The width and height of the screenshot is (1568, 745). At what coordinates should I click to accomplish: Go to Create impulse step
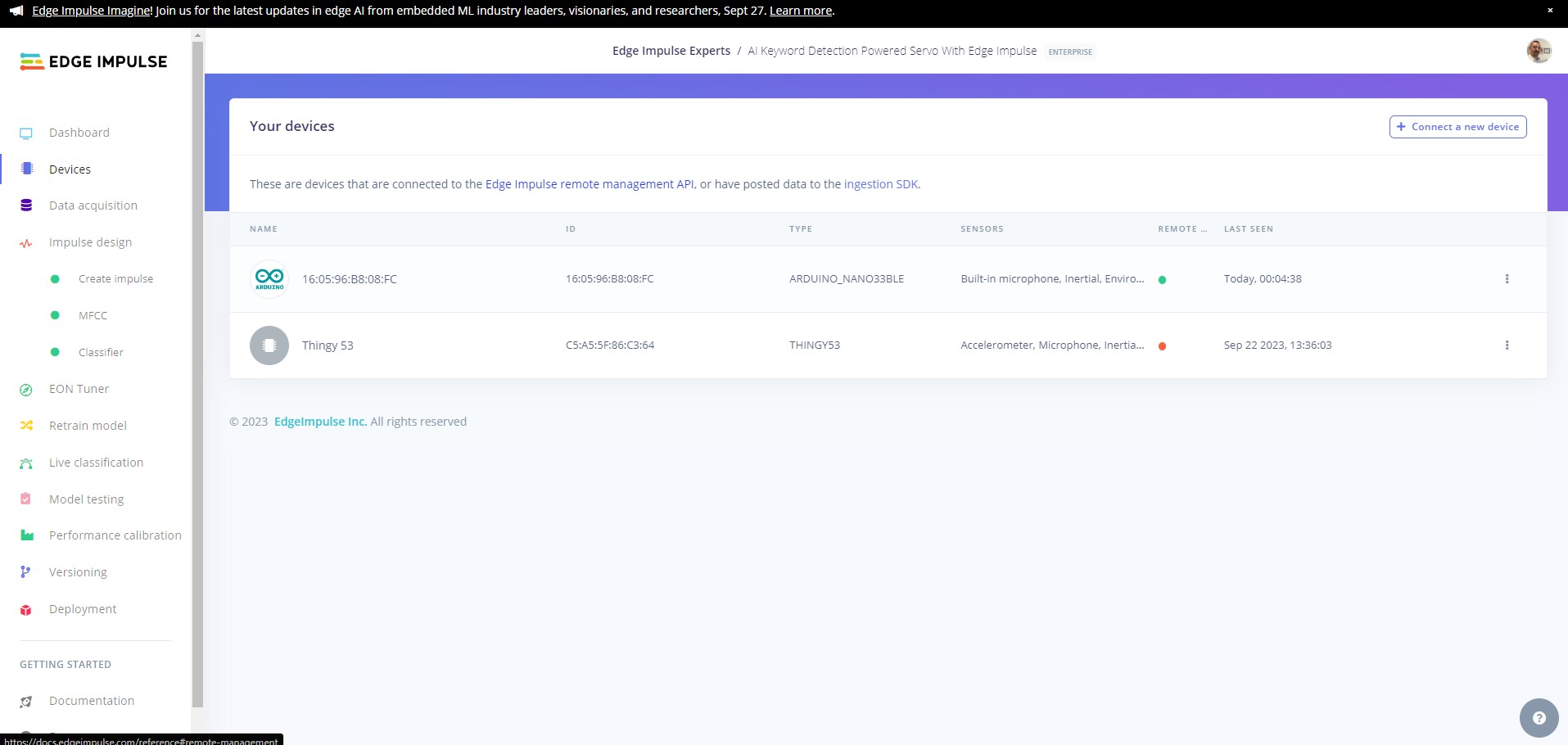click(x=115, y=279)
